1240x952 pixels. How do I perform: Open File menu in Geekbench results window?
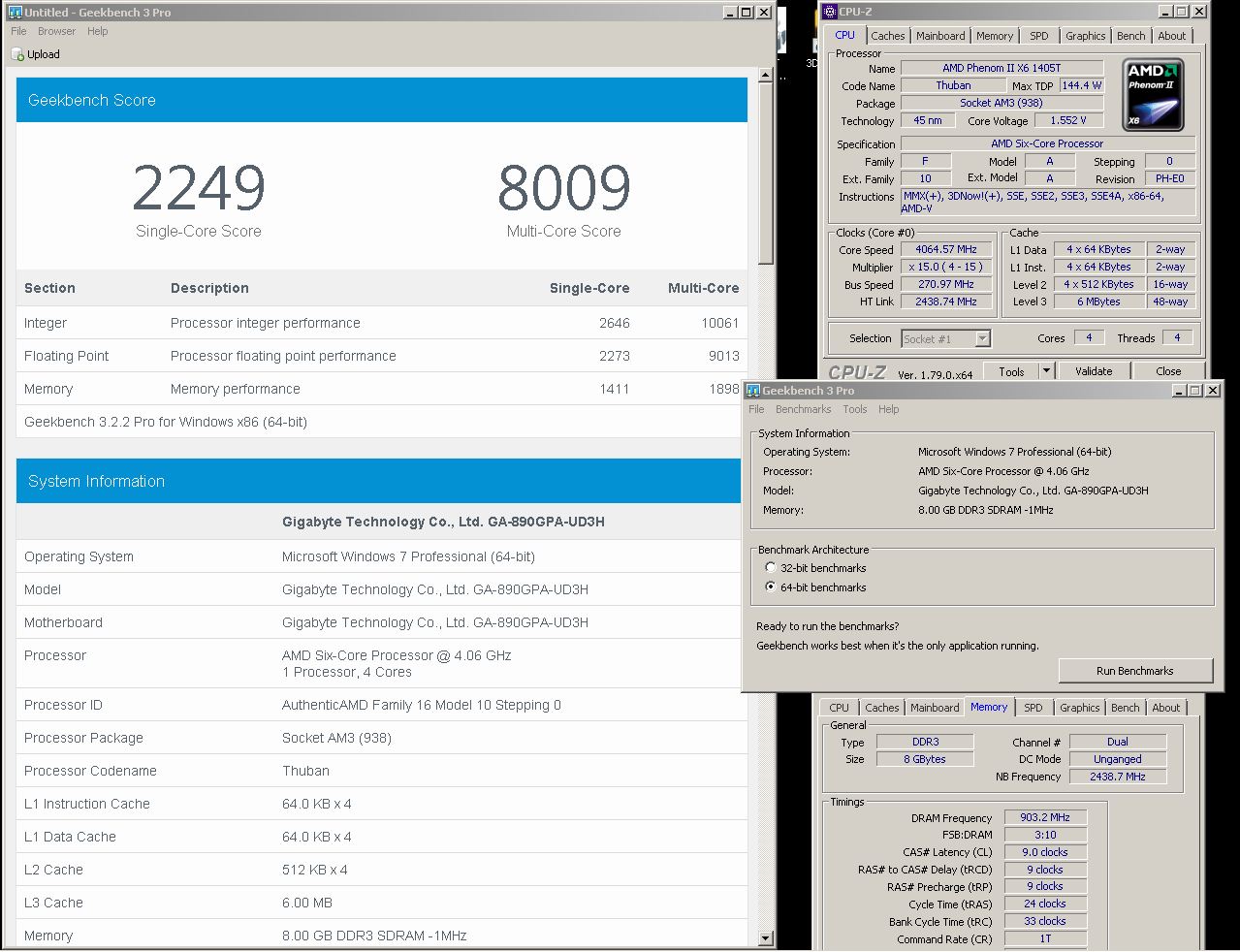click(18, 31)
